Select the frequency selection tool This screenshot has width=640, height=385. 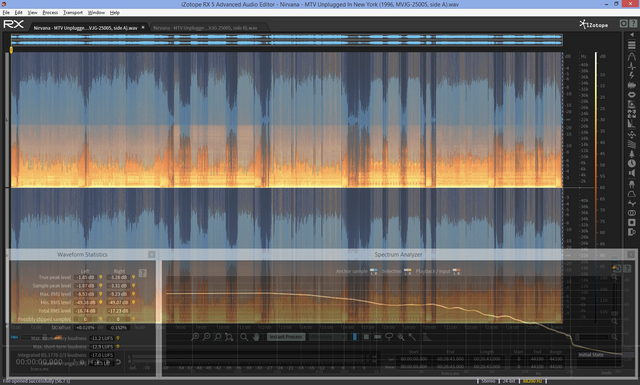point(378,337)
